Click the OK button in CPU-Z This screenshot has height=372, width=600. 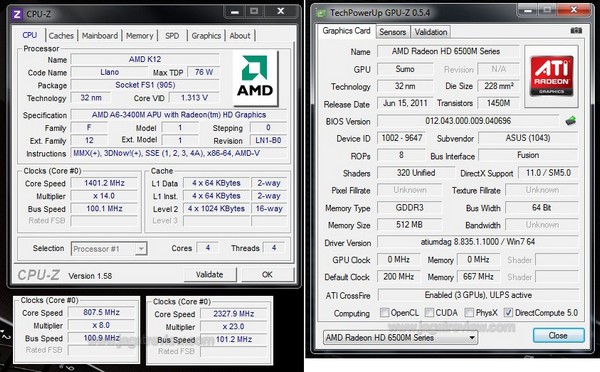point(267,274)
